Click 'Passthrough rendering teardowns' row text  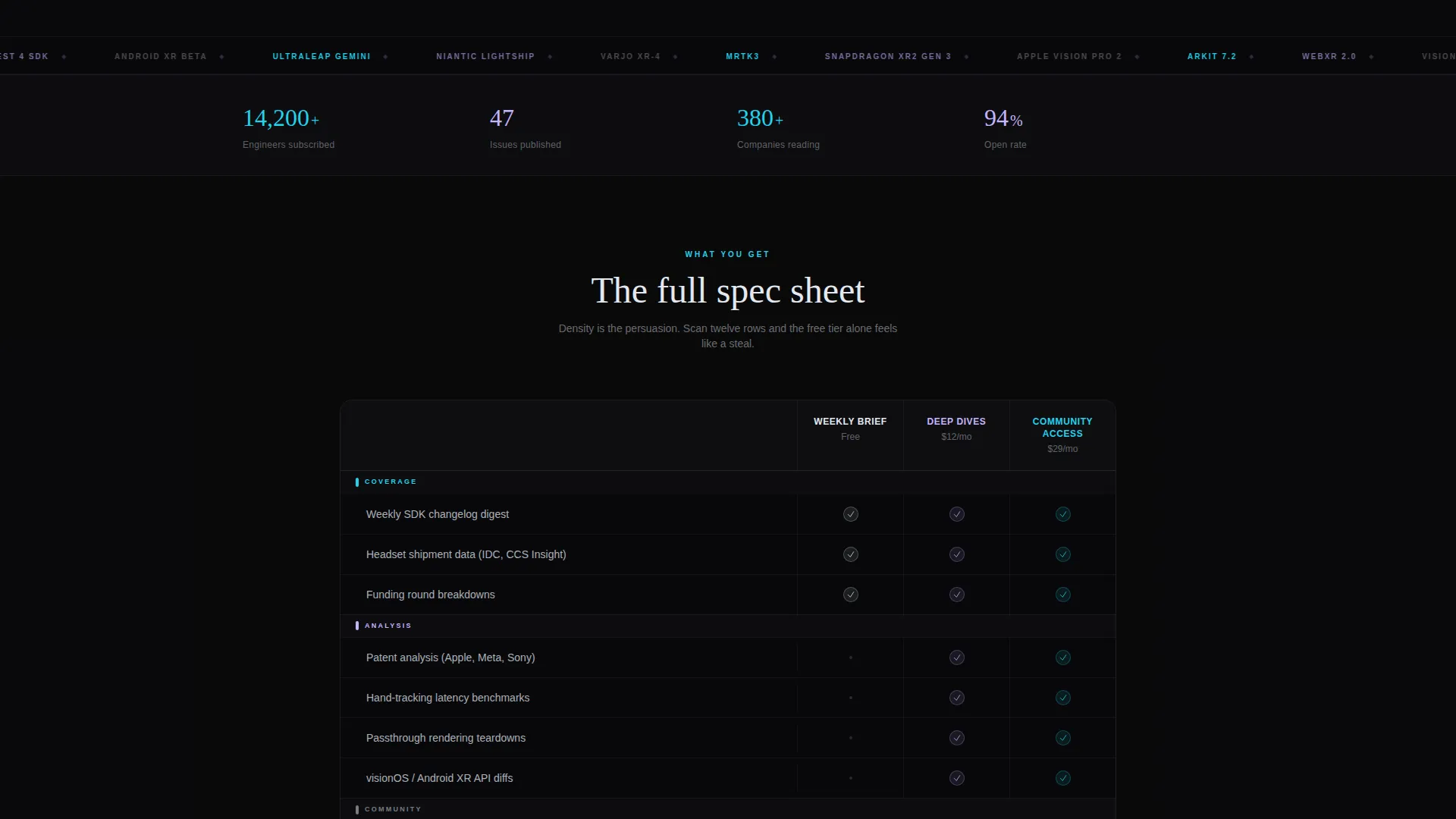(x=446, y=738)
